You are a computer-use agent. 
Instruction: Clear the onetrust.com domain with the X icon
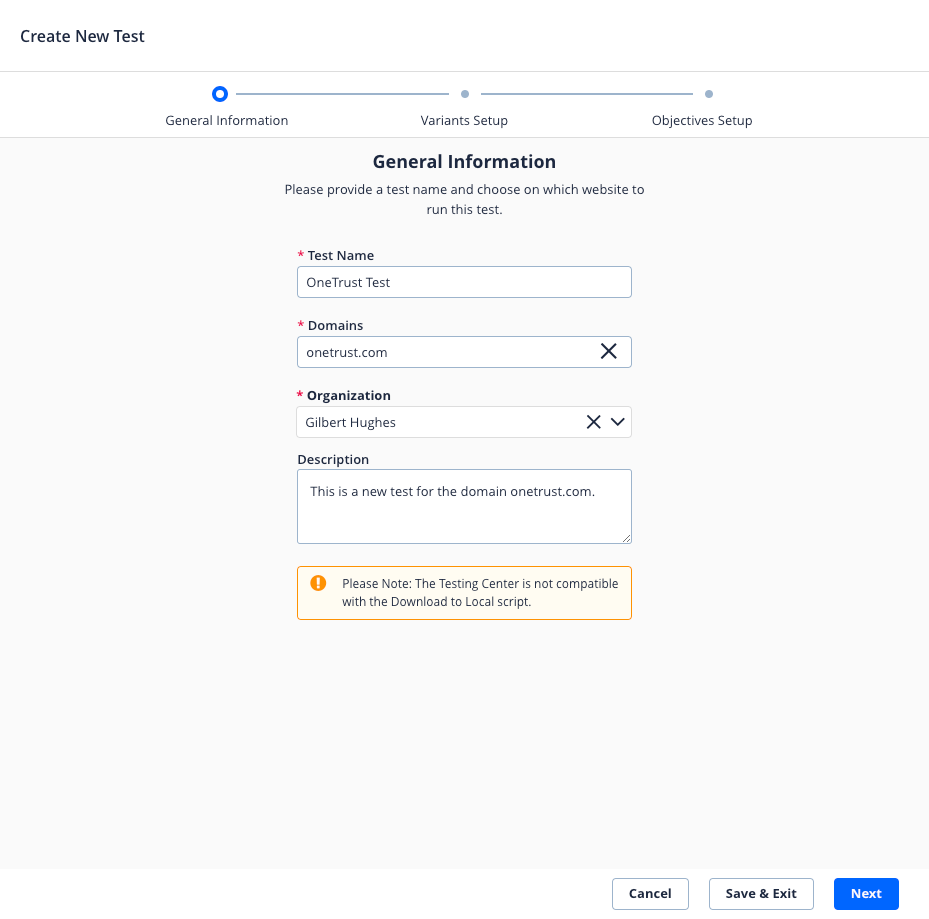pos(608,352)
